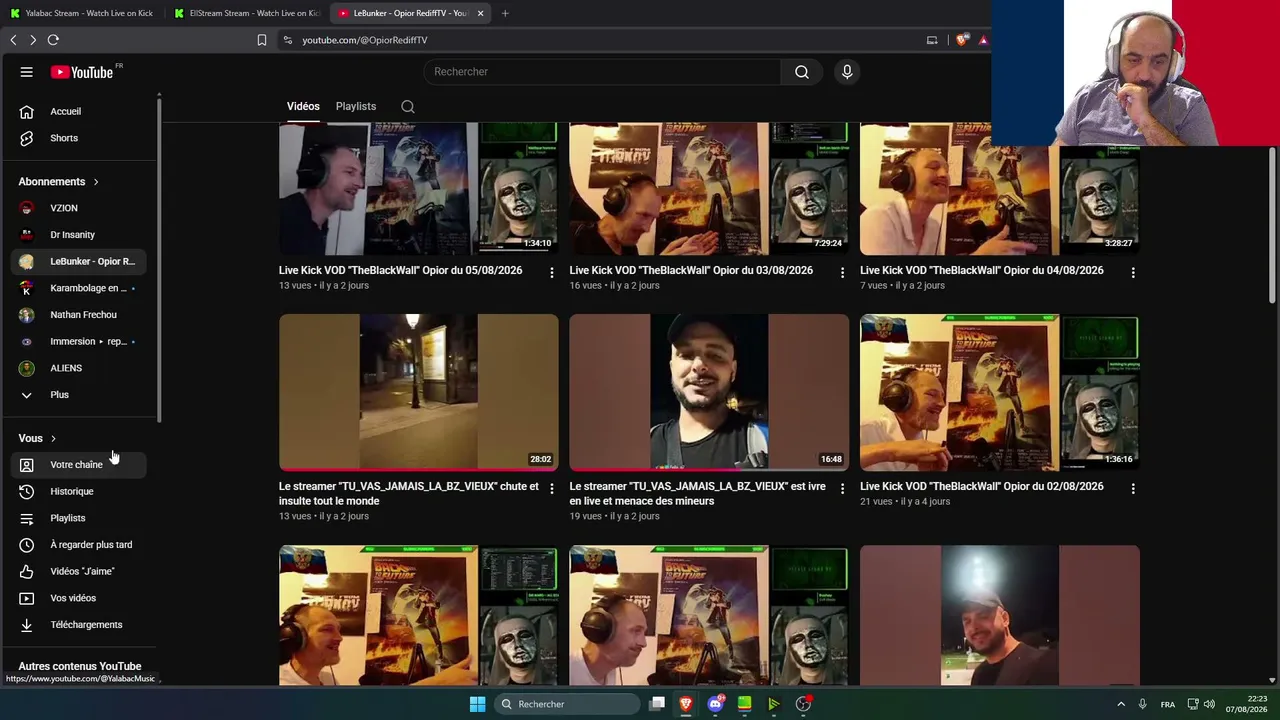The height and width of the screenshot is (720, 1280).
Task: Go to the YouTube home logo
Action: 82,72
